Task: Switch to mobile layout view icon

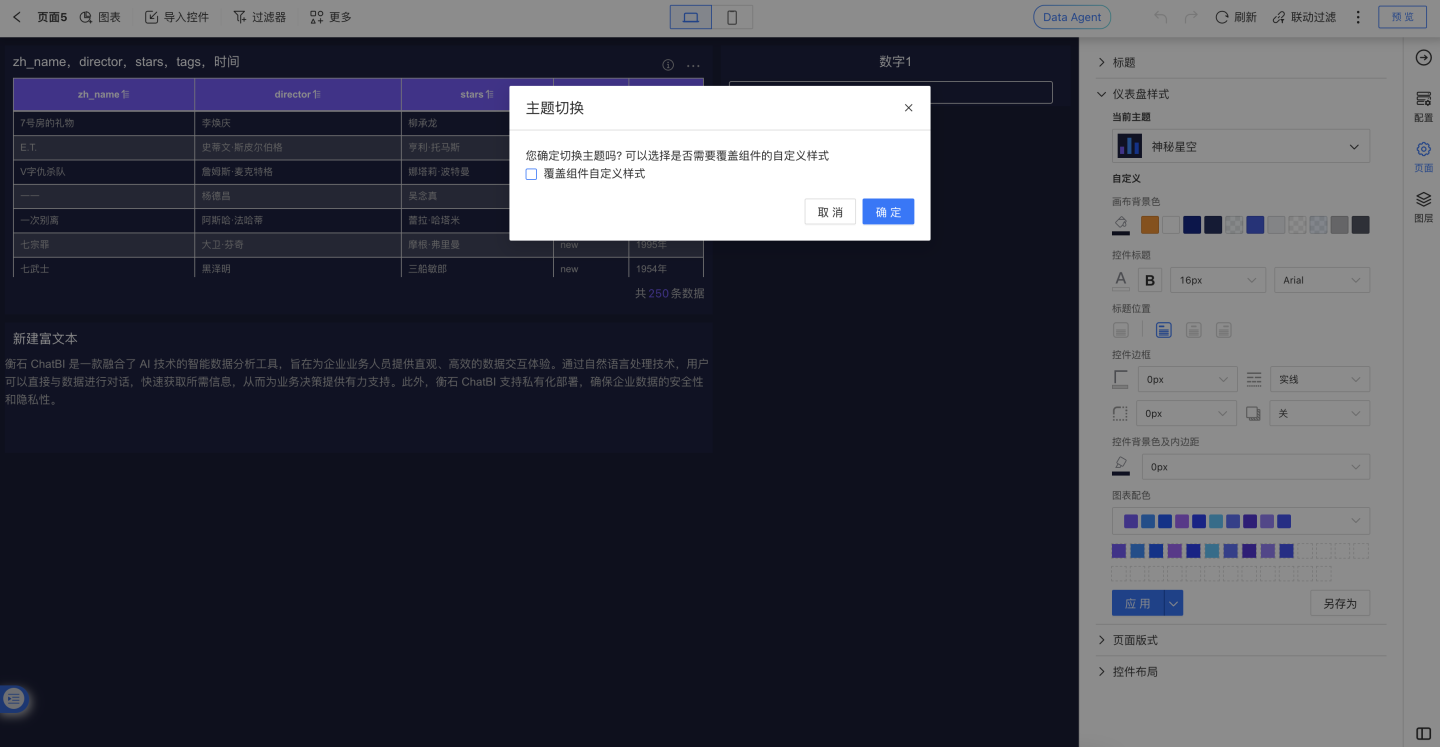Action: [732, 17]
